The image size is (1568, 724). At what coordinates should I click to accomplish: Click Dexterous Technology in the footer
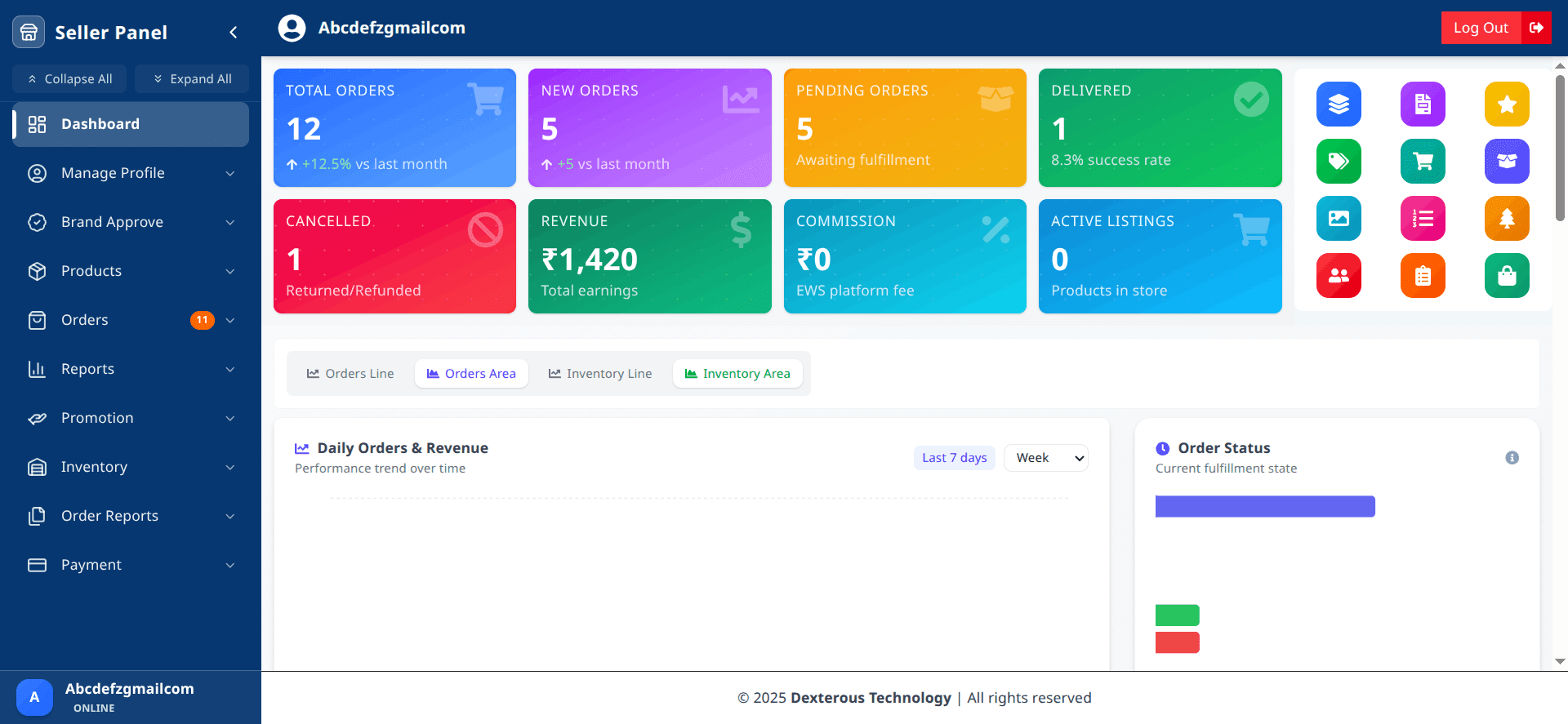(x=871, y=698)
